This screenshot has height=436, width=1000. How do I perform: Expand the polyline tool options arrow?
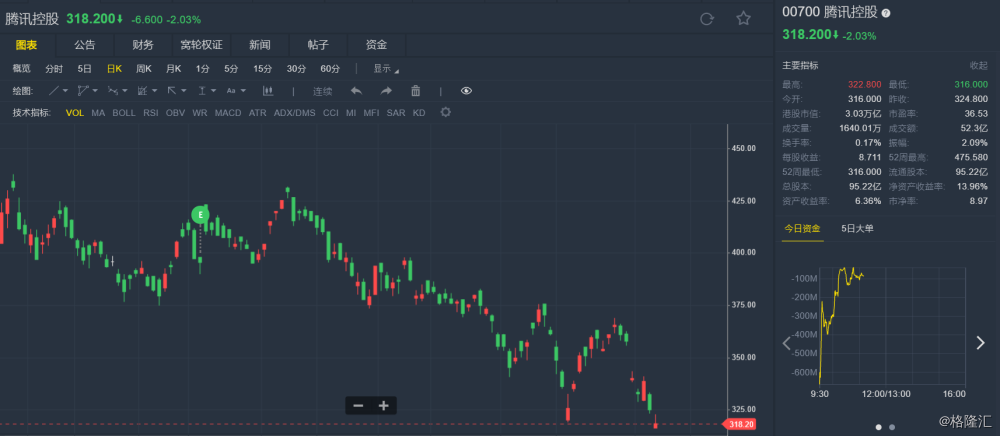pos(94,91)
